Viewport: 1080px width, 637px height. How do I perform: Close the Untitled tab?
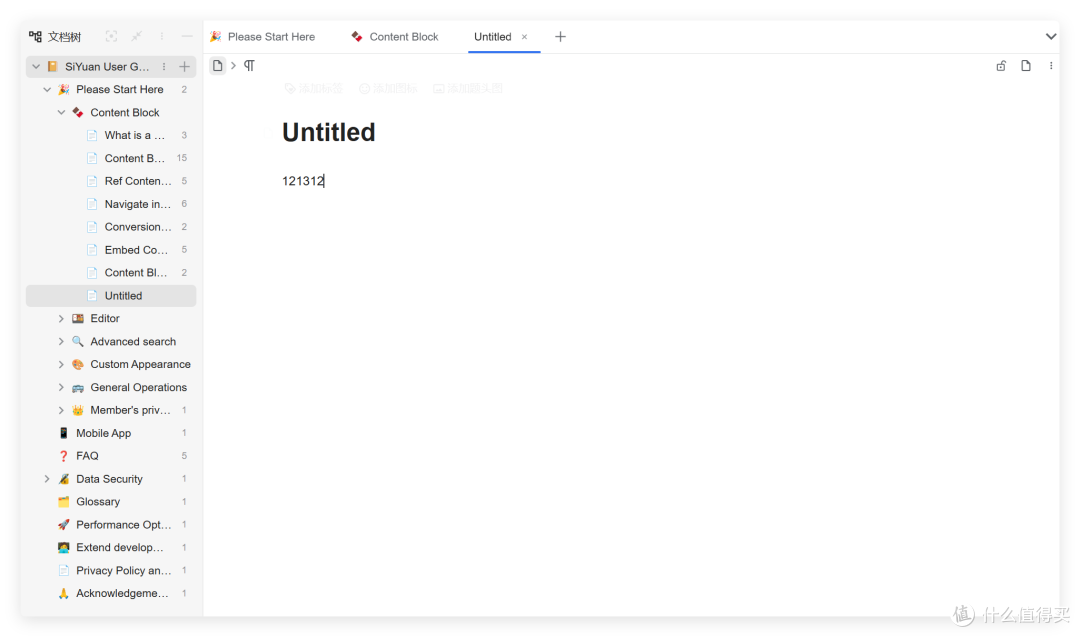point(524,37)
